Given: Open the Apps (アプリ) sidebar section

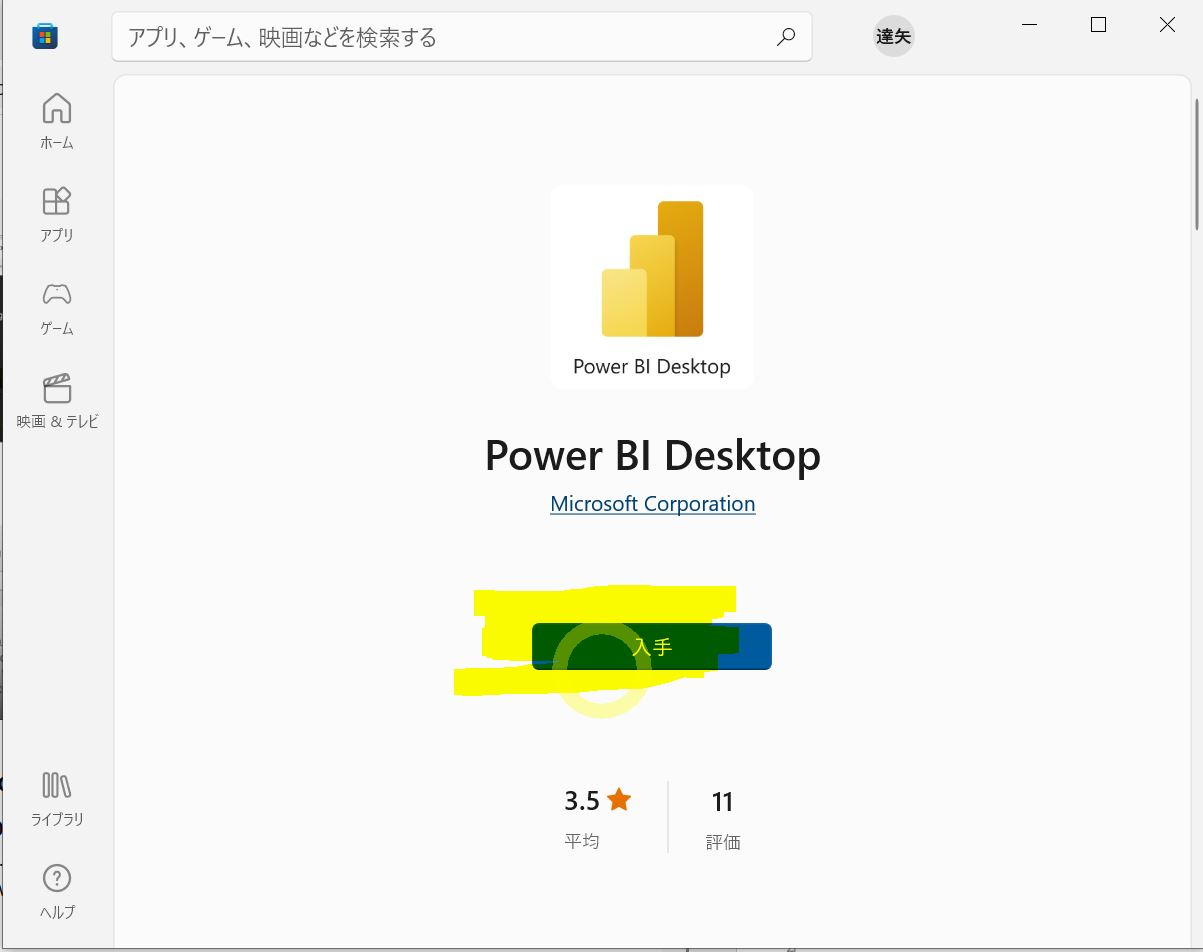Looking at the screenshot, I should coord(57,214).
